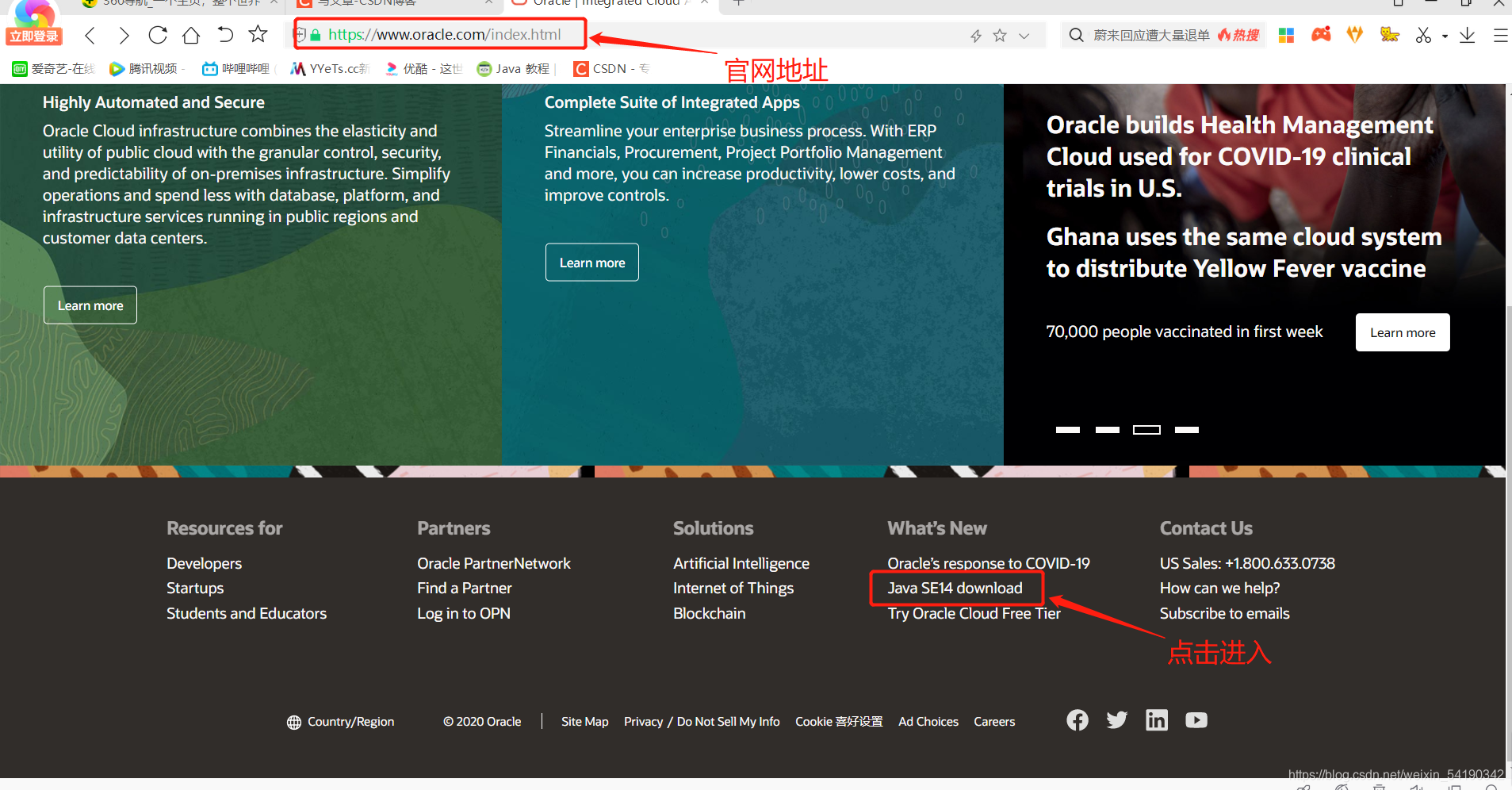This screenshot has width=1512, height=790.
Task: Open the downloads arrow icon
Action: pyautogui.click(x=1468, y=35)
